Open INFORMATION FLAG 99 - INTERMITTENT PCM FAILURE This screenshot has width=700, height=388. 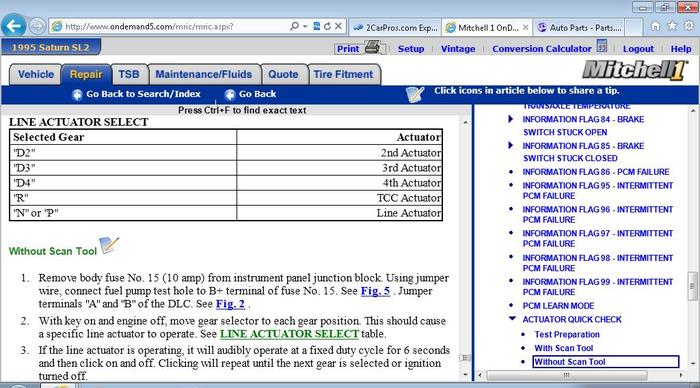[597, 287]
